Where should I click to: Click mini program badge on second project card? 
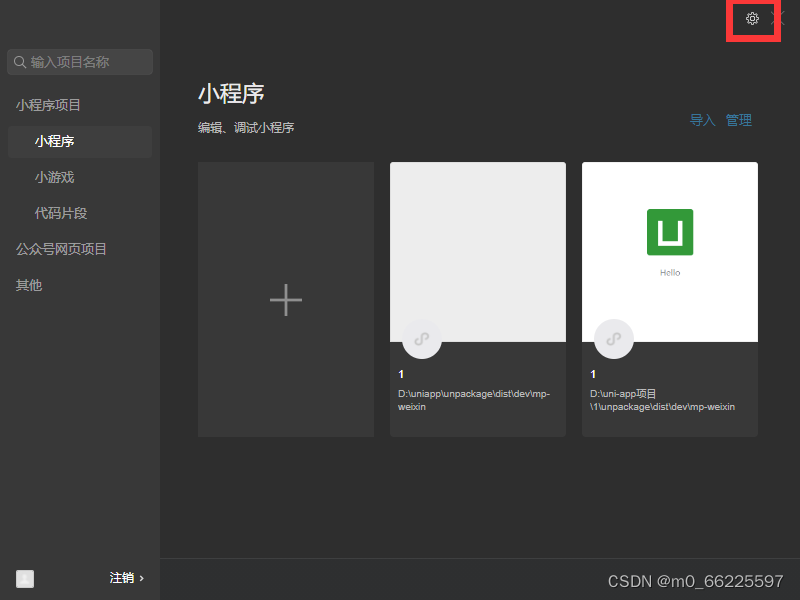point(614,339)
